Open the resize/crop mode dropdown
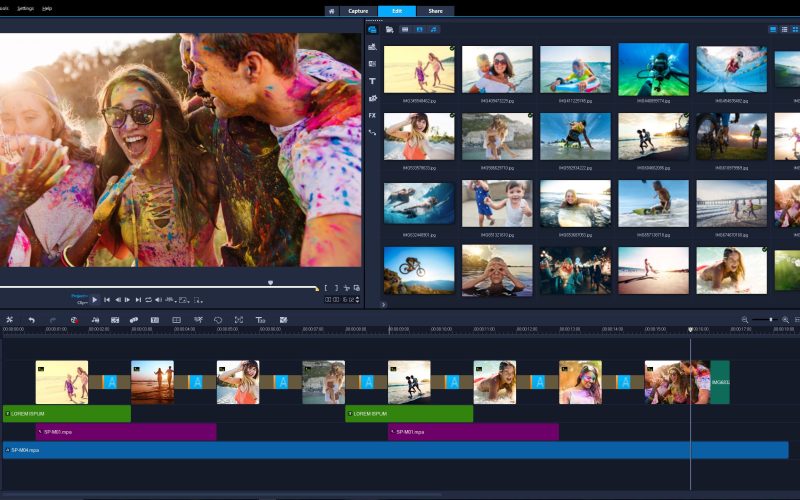Image resolution: width=800 pixels, height=500 pixels. pos(198,299)
